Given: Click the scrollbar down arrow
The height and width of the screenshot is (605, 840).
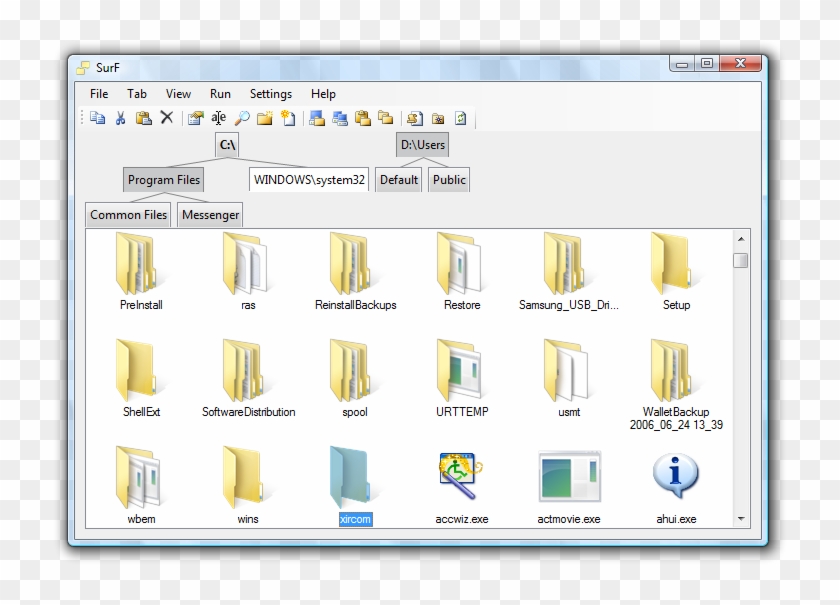Looking at the screenshot, I should [x=741, y=518].
